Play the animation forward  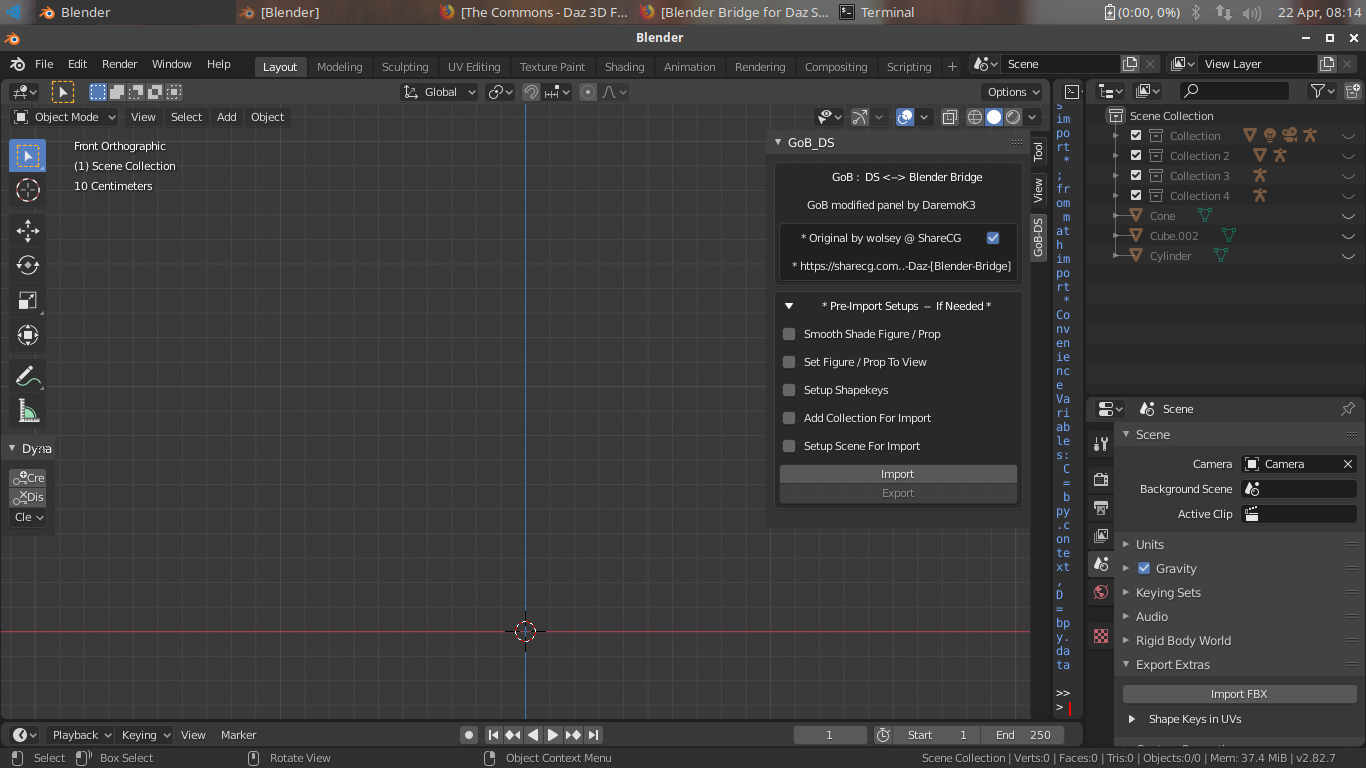pyautogui.click(x=553, y=735)
